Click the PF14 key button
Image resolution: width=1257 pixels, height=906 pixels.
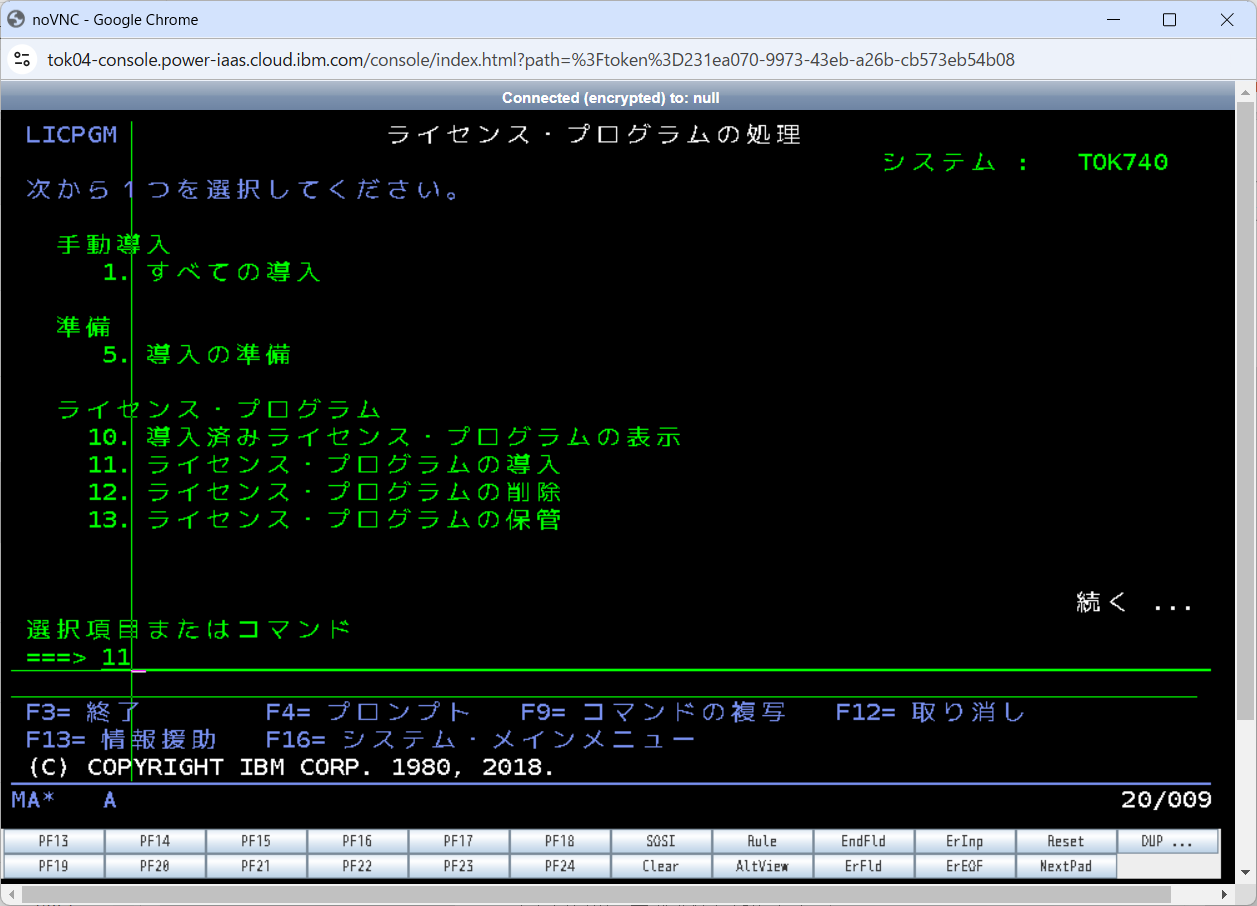click(155, 841)
